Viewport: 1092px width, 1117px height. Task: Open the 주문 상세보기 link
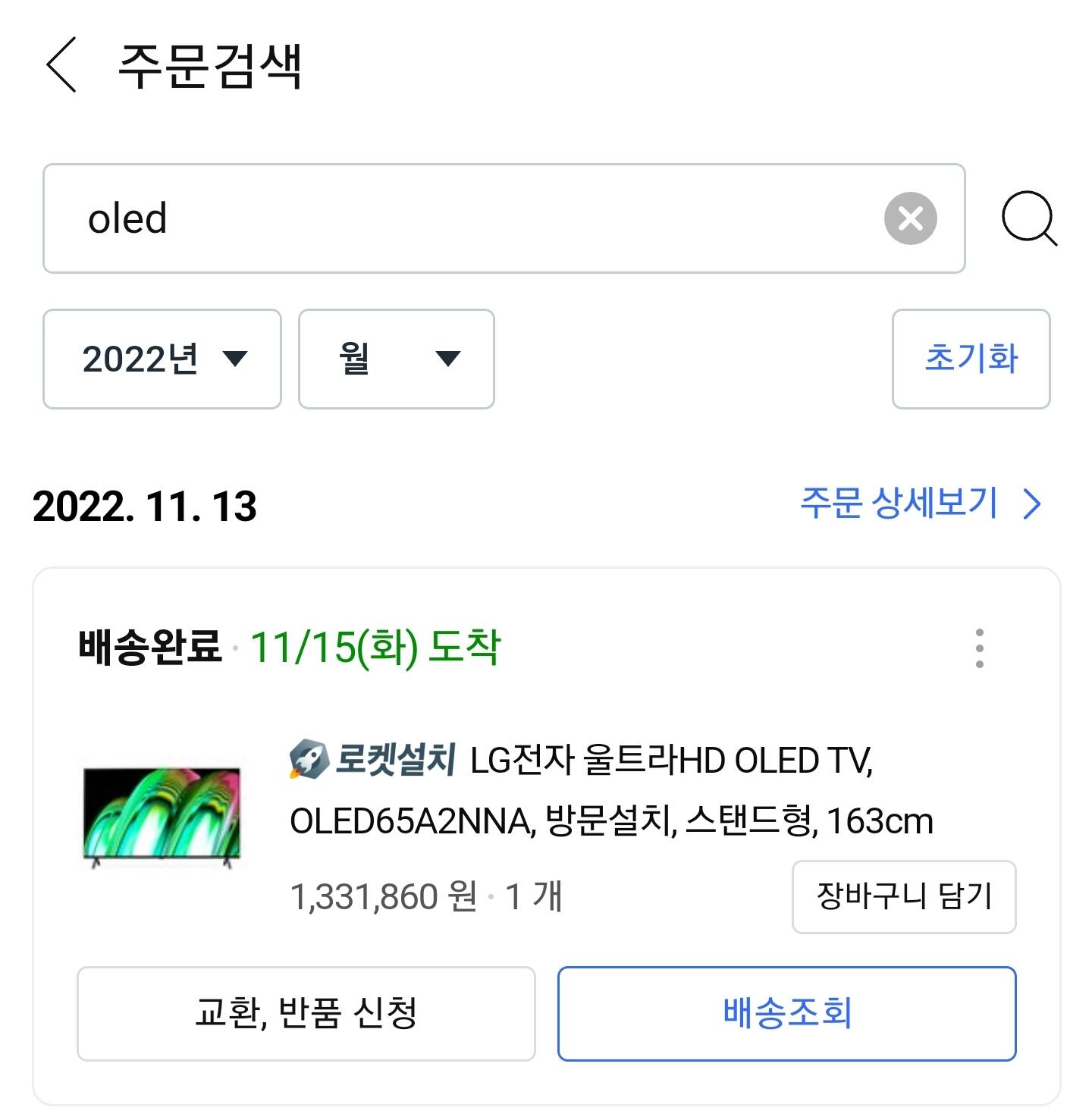click(x=899, y=503)
